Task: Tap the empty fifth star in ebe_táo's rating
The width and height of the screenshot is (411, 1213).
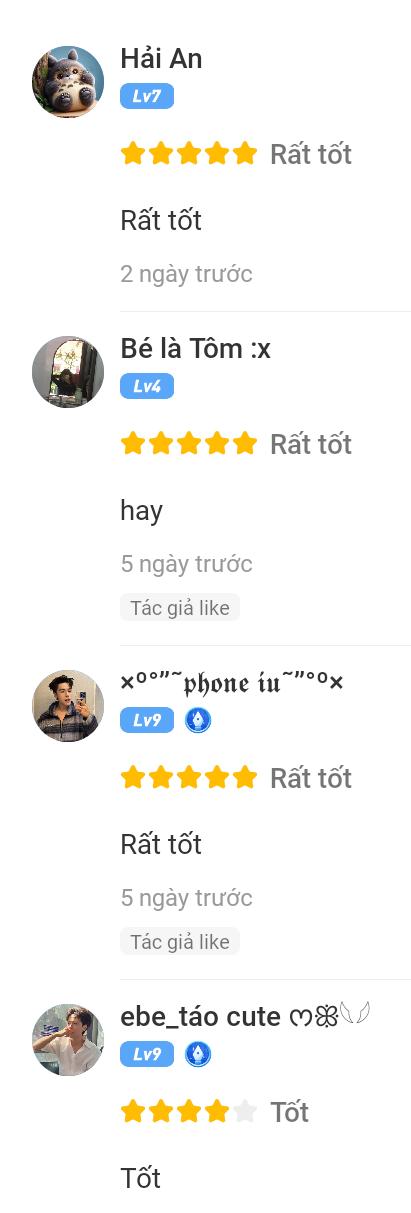Action: point(245,1112)
